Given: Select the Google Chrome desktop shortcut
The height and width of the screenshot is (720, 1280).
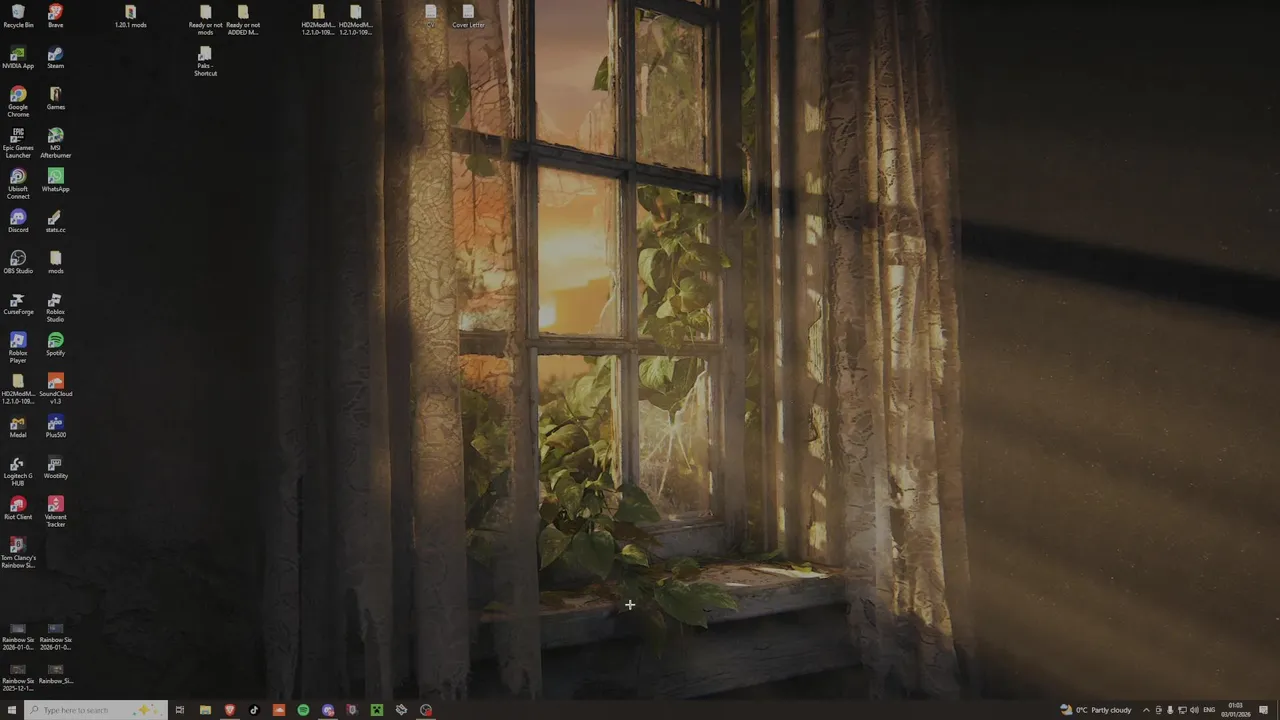Looking at the screenshot, I should (18, 102).
